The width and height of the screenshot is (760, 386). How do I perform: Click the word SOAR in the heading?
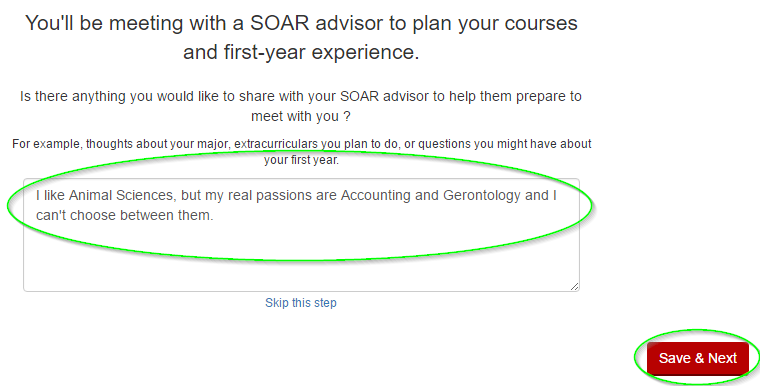280,23
